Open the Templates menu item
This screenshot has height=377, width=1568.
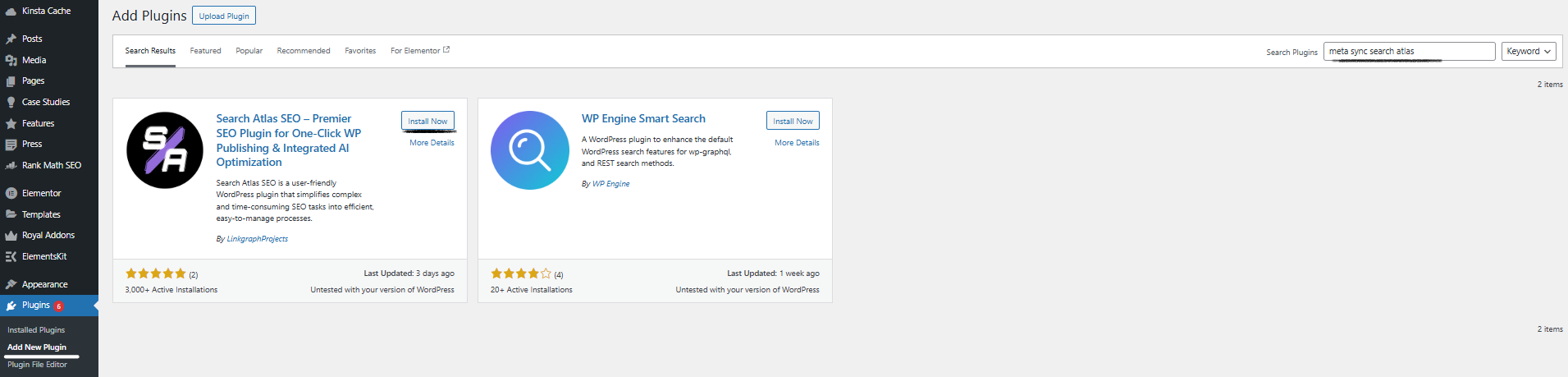[x=49, y=214]
